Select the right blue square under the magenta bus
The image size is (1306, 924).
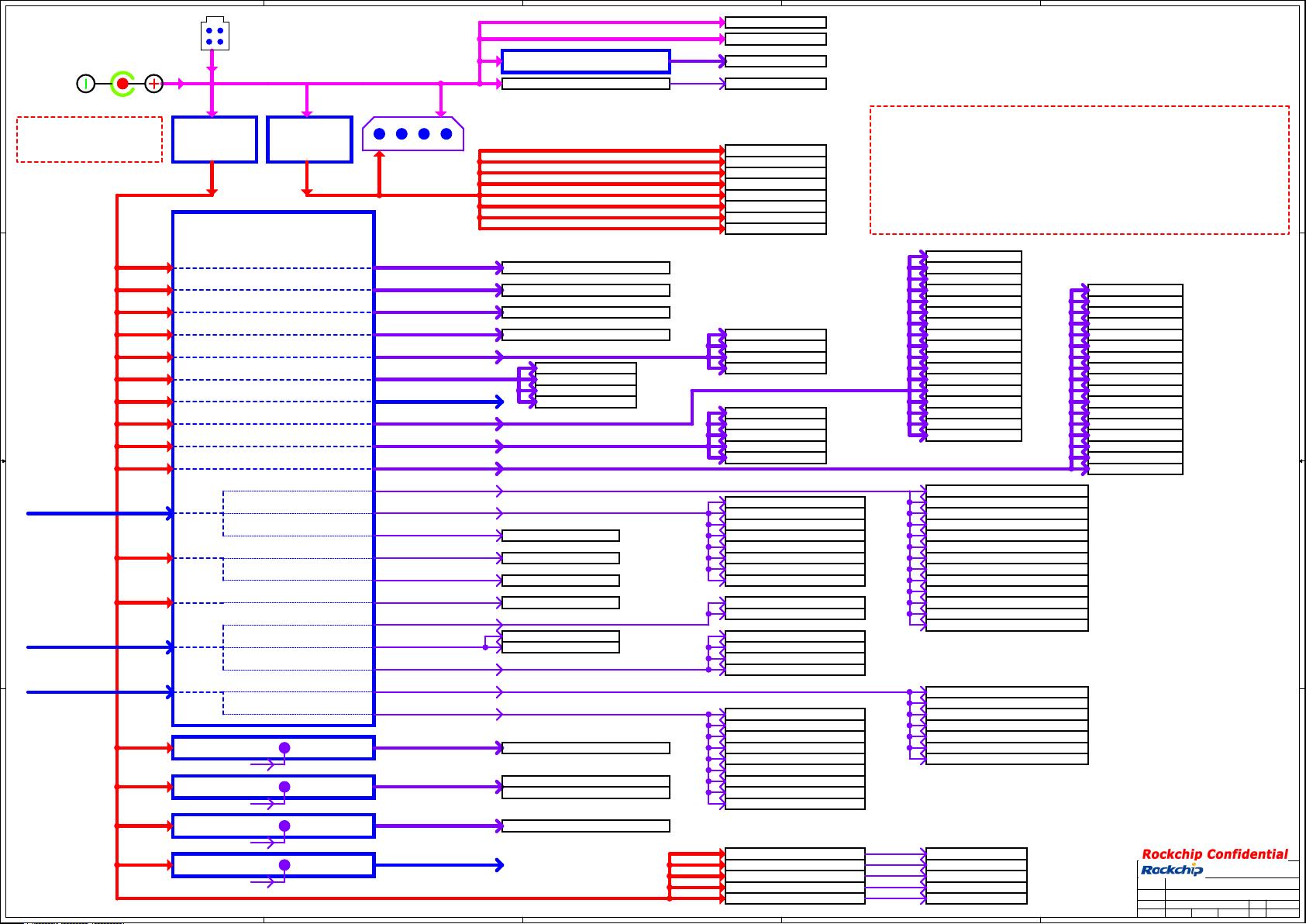pos(309,140)
